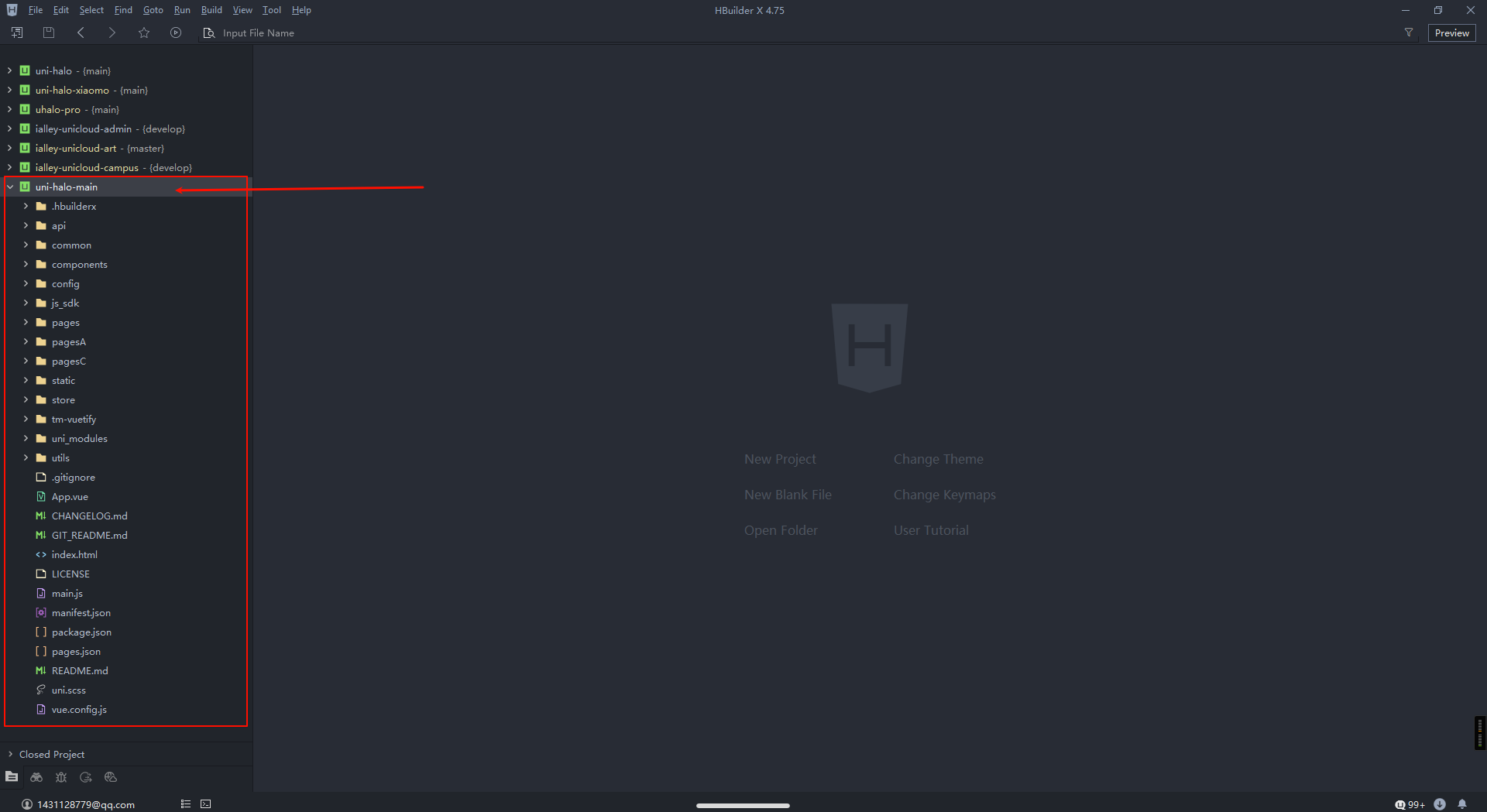1487x812 pixels.
Task: Click the sync refresh-arrow panel icon
Action: pos(86,777)
